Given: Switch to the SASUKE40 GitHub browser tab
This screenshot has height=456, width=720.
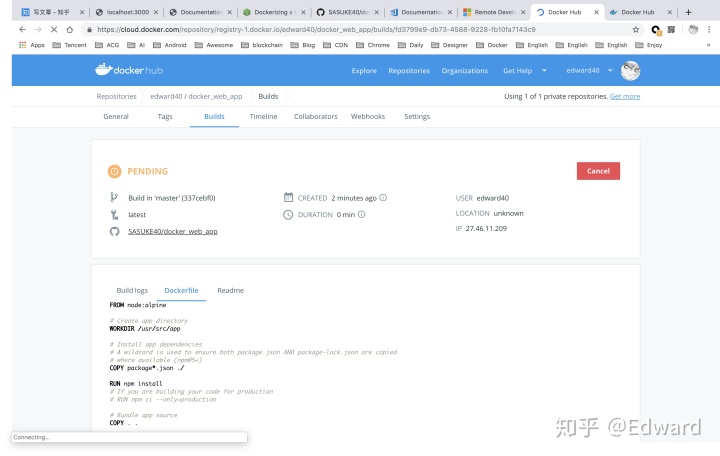Looking at the screenshot, I should 348,12.
